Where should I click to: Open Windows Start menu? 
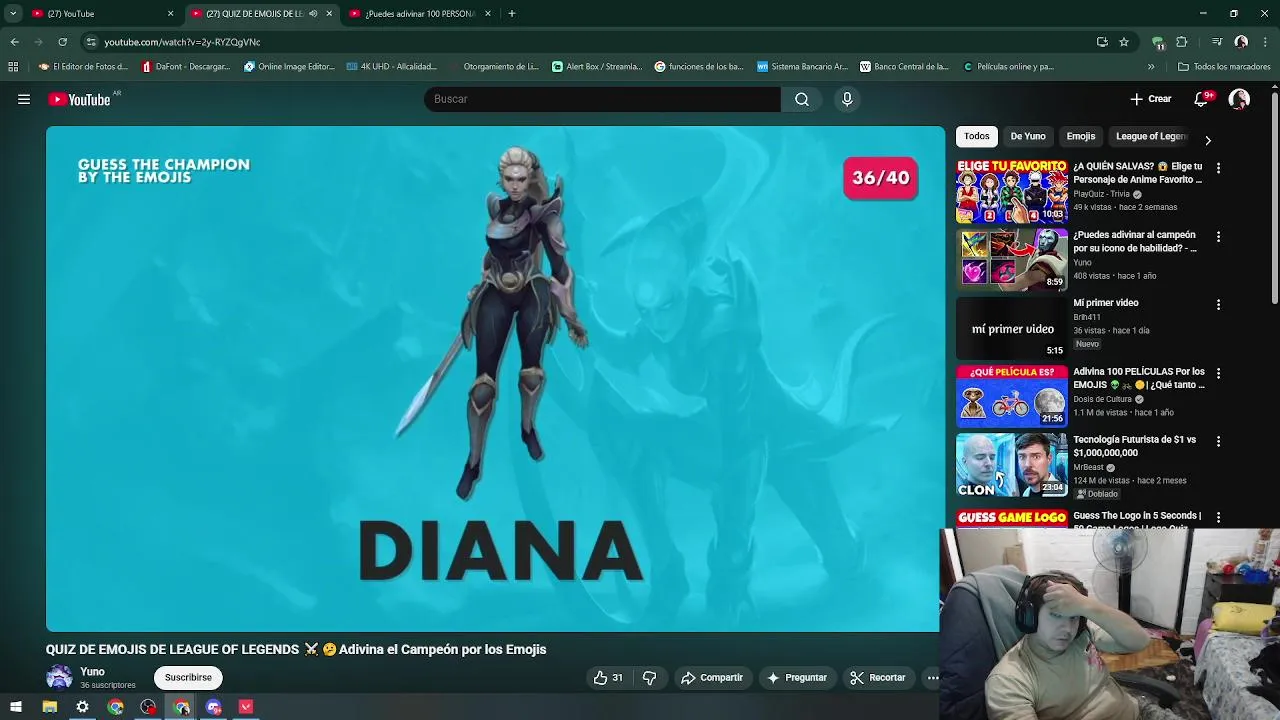pos(16,707)
